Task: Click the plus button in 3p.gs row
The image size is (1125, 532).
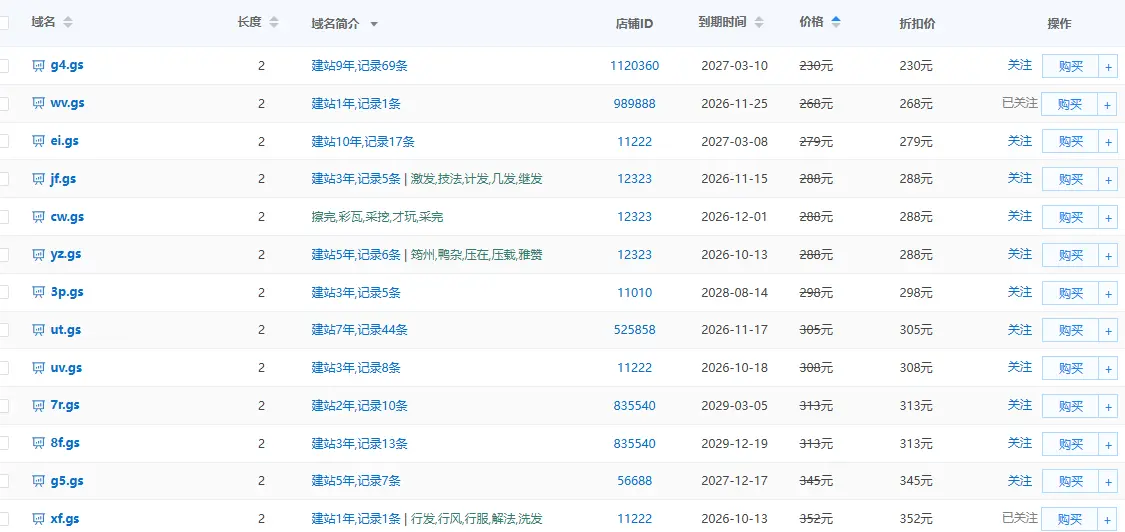Action: (1108, 293)
